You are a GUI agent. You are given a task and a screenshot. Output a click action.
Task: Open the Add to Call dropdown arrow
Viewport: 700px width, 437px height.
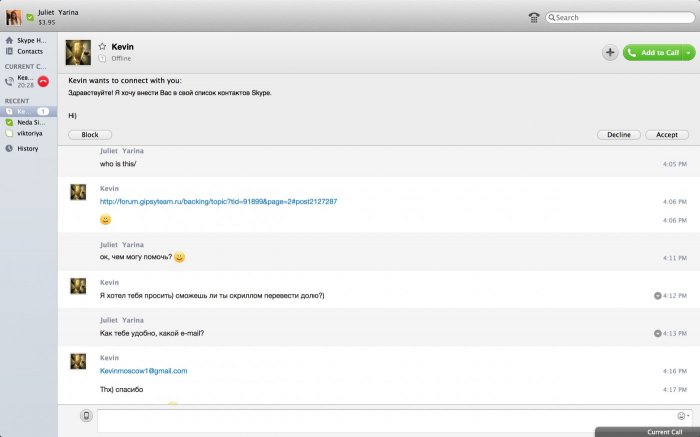[x=688, y=53]
